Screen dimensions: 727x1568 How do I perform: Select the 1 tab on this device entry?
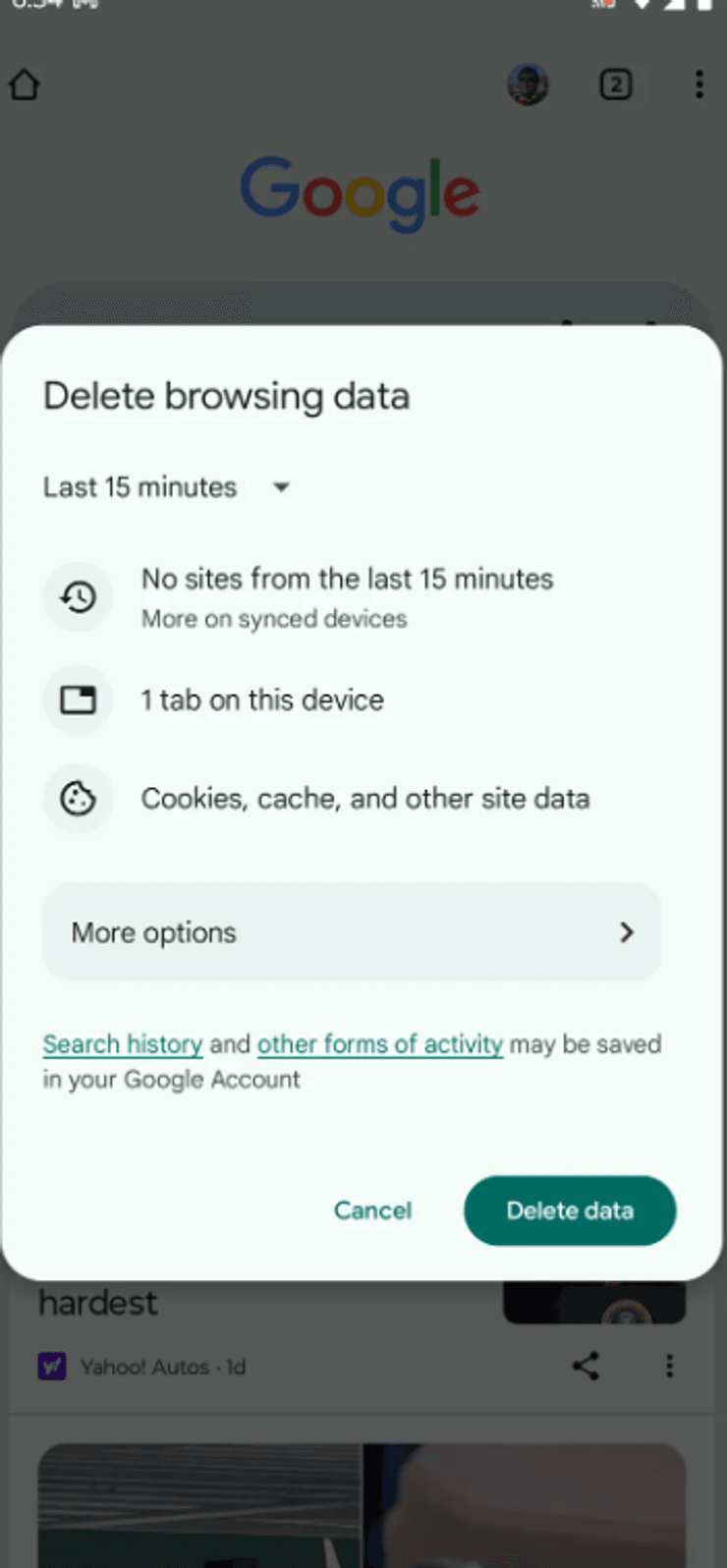click(x=262, y=700)
